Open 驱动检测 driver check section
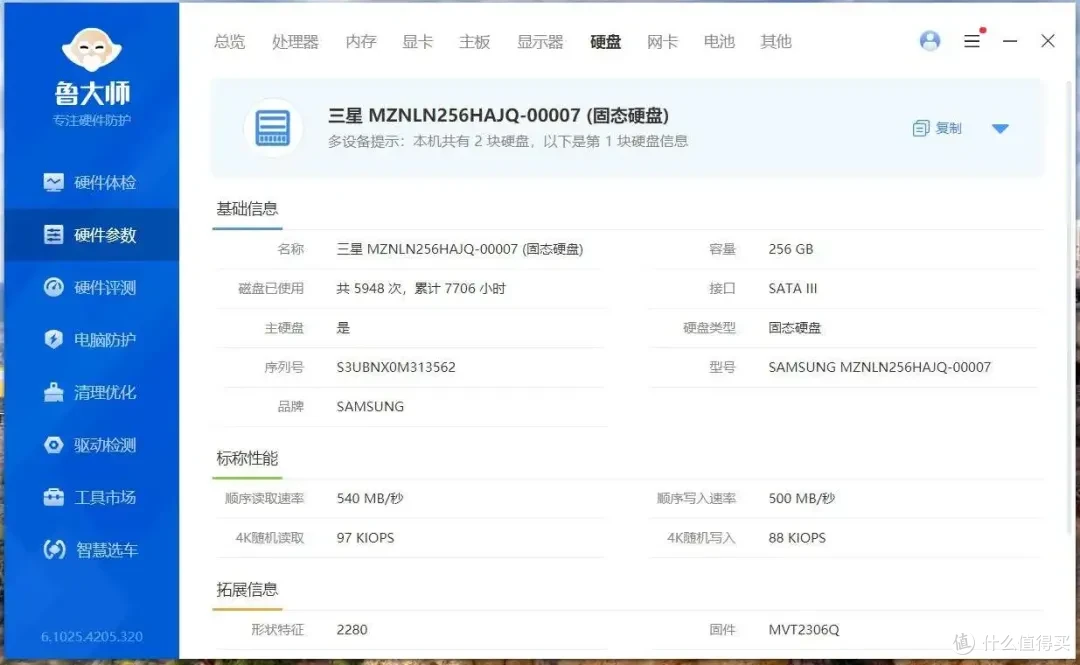The height and width of the screenshot is (665, 1080). 90,445
